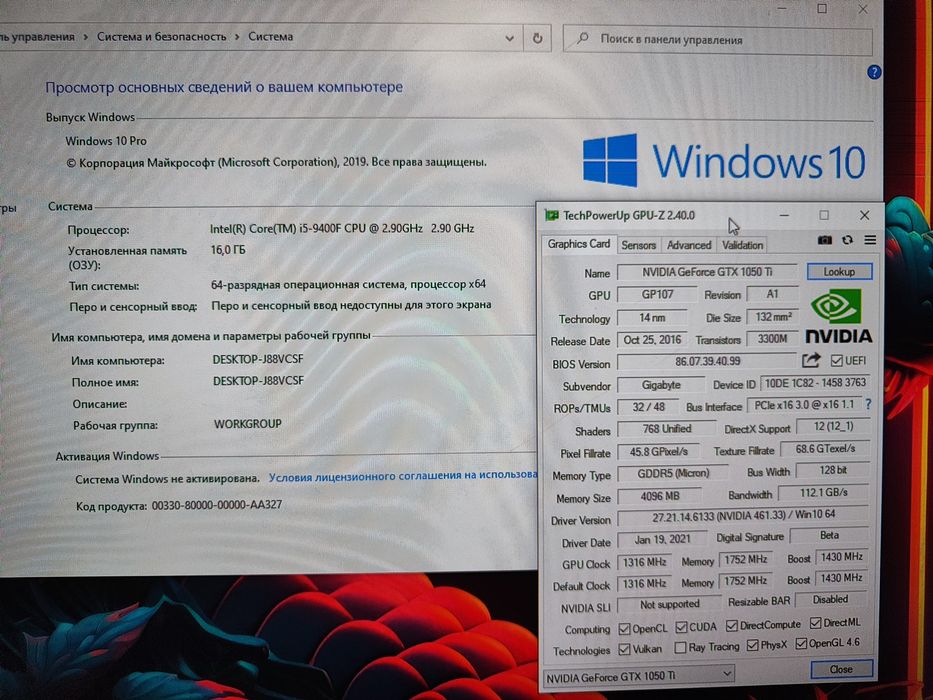Refresh the Control Panel address bar
This screenshot has height=700, width=933.
click(x=537, y=38)
